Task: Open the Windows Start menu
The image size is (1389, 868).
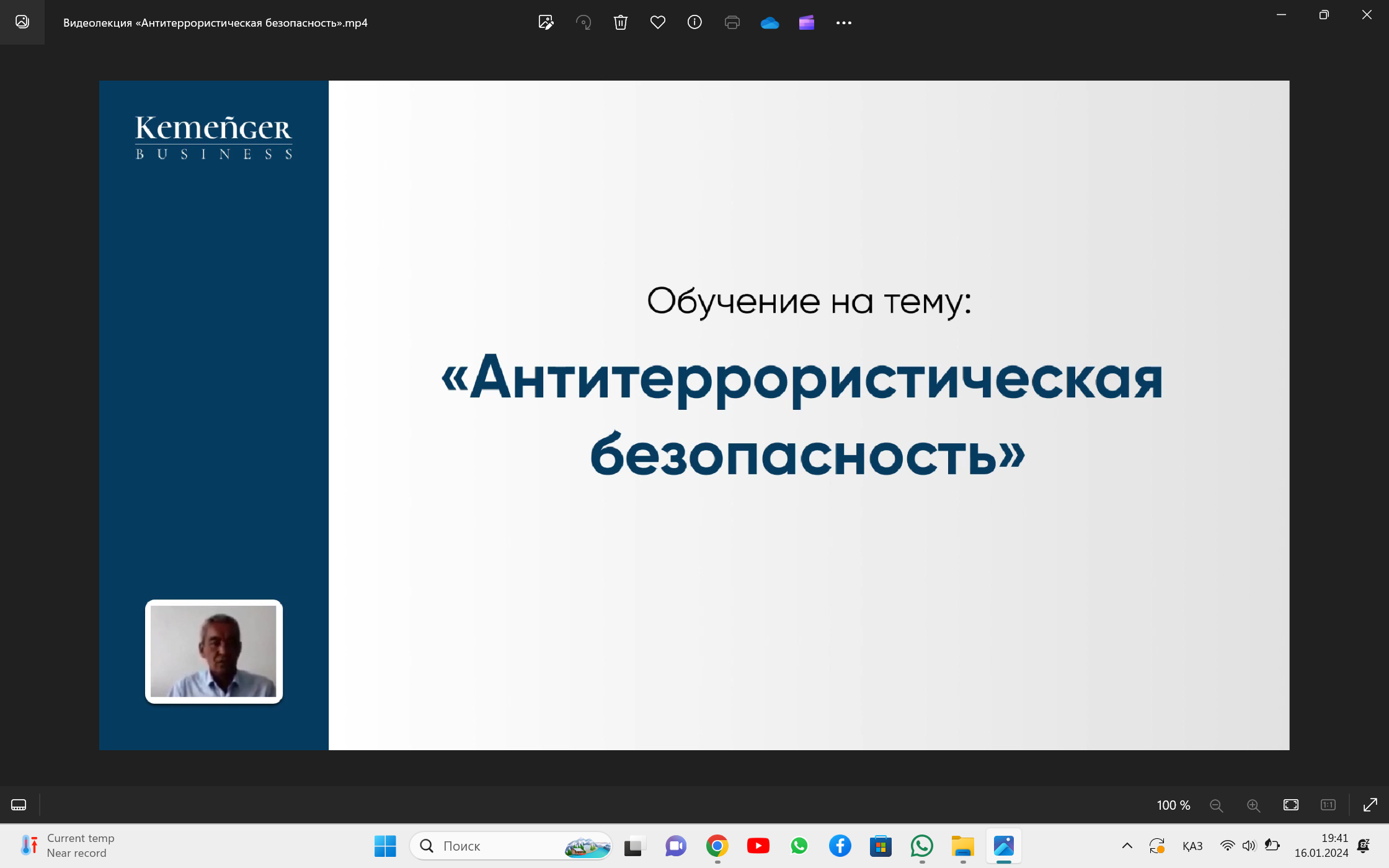Action: point(385,846)
